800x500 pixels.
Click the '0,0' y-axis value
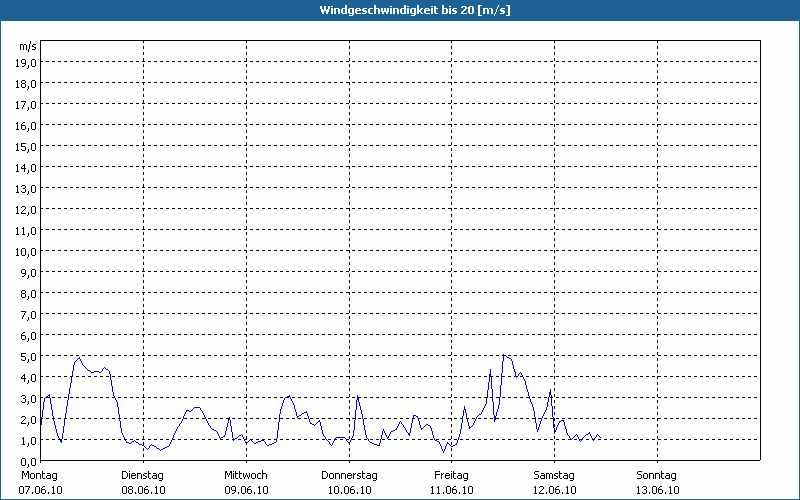[29, 462]
